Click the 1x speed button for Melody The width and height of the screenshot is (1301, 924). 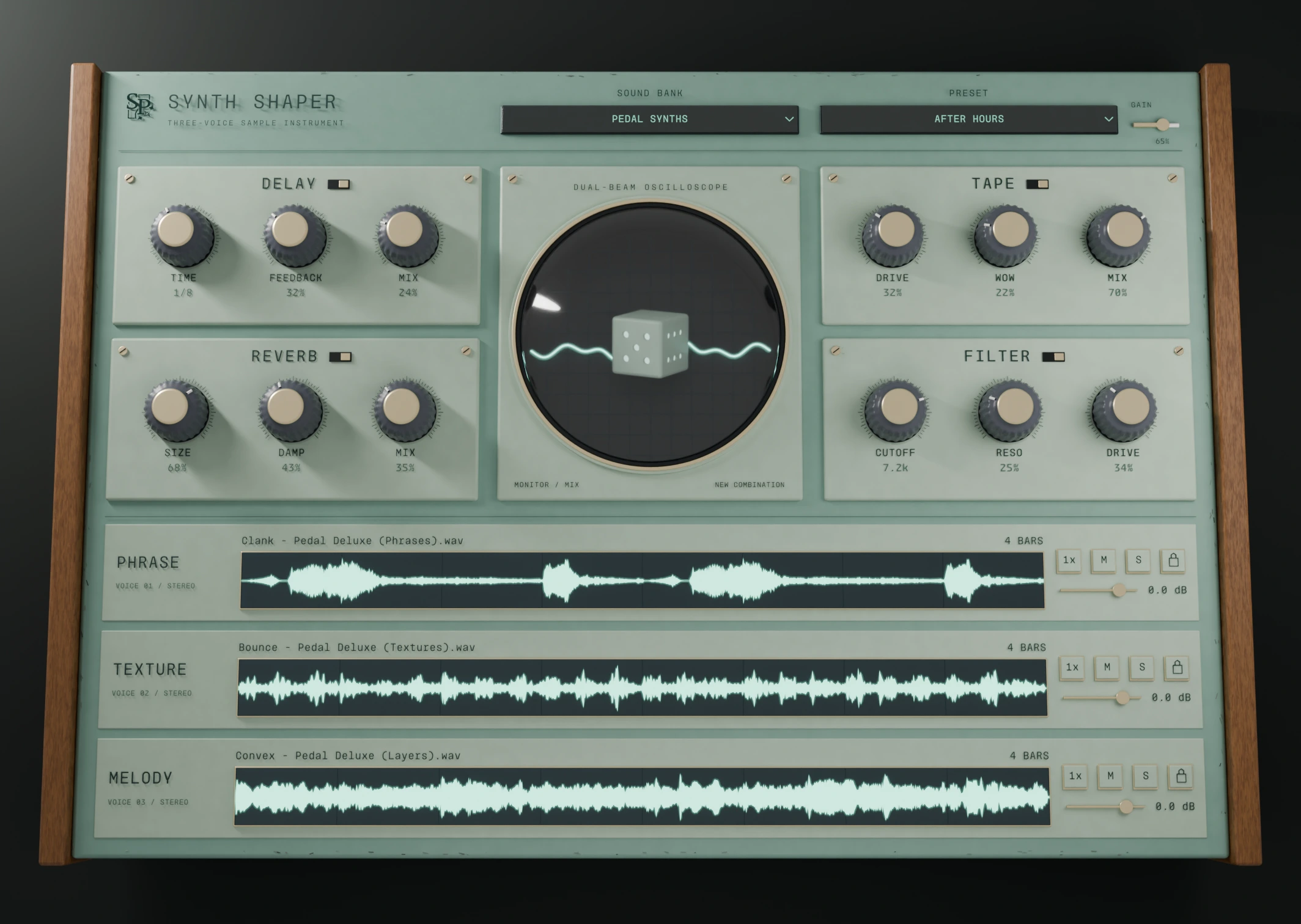(1075, 776)
